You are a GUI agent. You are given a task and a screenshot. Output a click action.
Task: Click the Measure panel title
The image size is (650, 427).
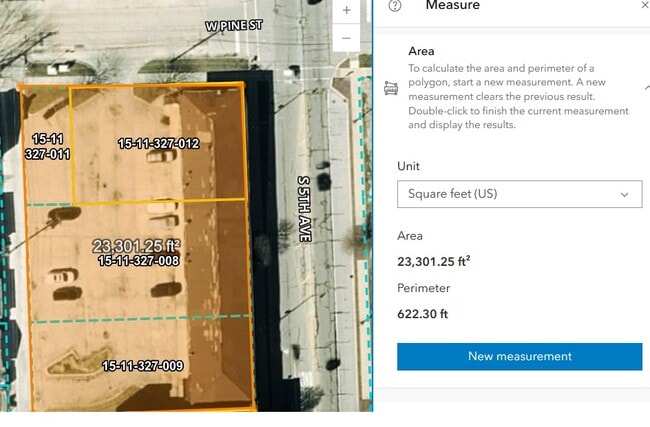tap(452, 6)
